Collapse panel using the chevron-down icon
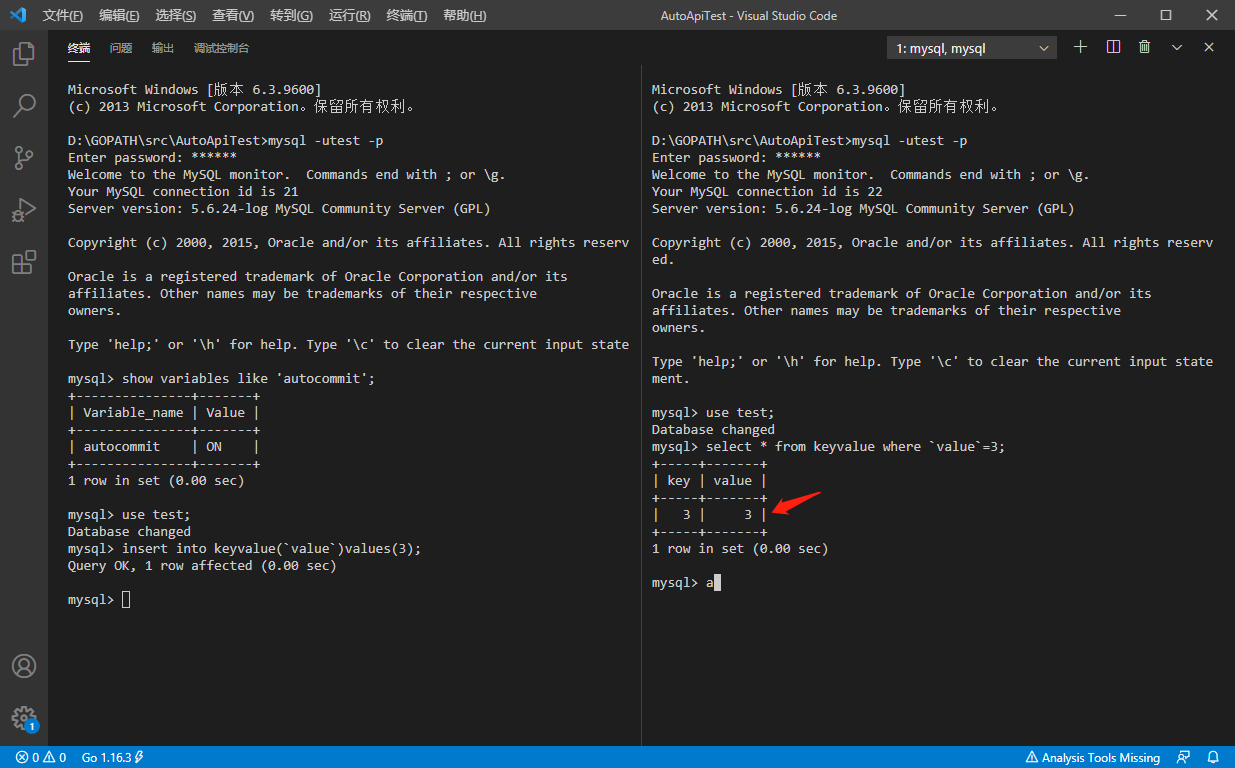The image size is (1235, 768). coord(1177,47)
